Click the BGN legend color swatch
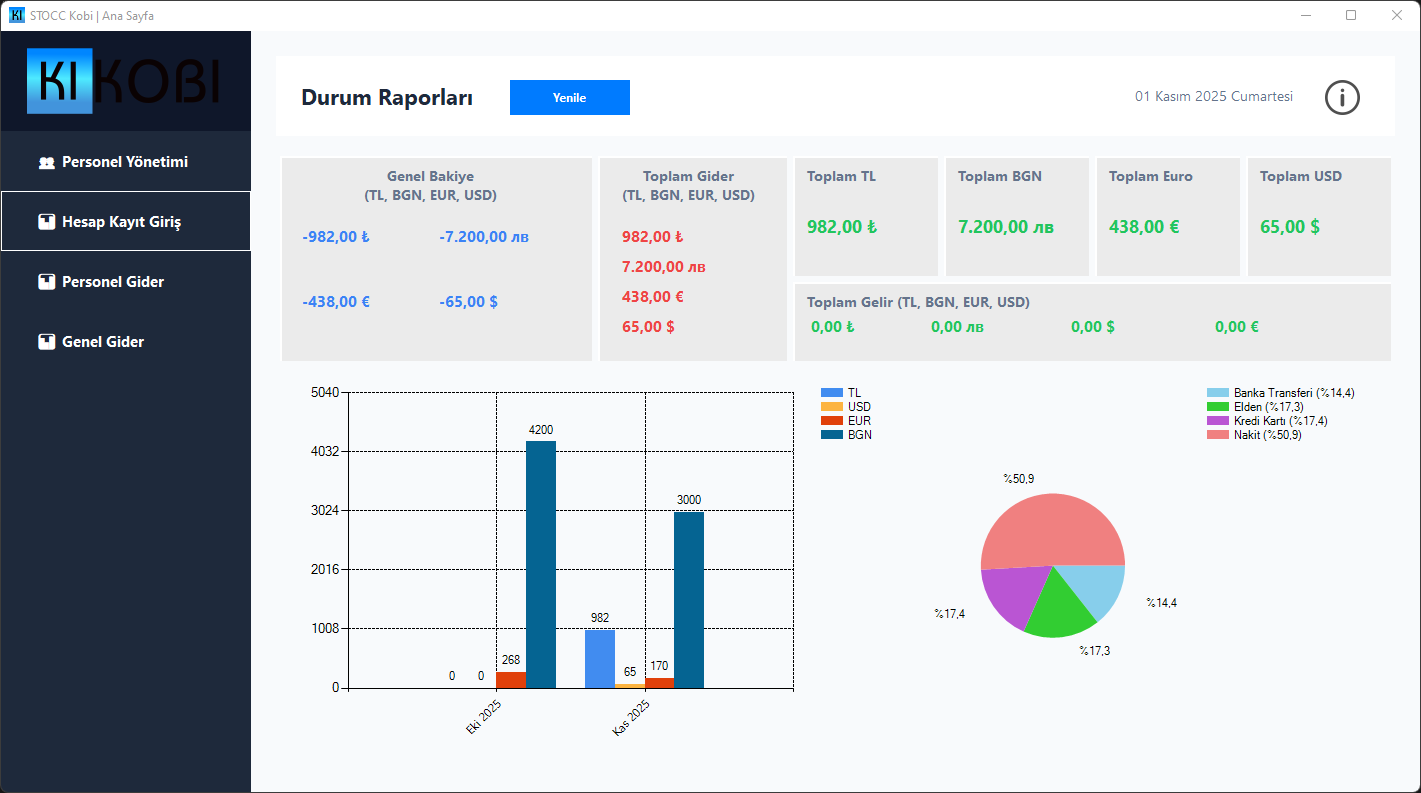The height and width of the screenshot is (793, 1421). [831, 435]
